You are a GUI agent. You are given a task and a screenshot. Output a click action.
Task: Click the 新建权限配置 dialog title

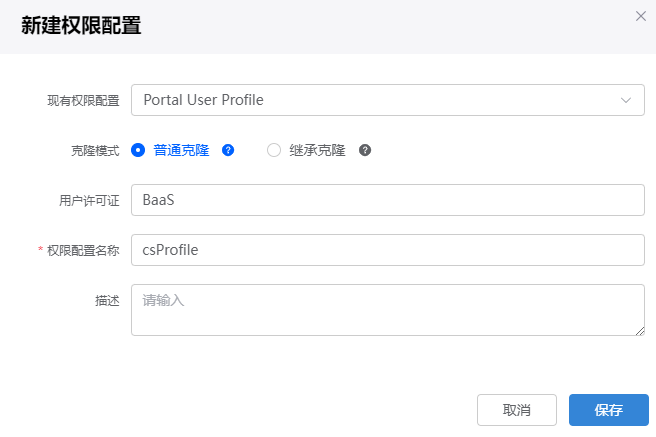click(x=81, y=26)
